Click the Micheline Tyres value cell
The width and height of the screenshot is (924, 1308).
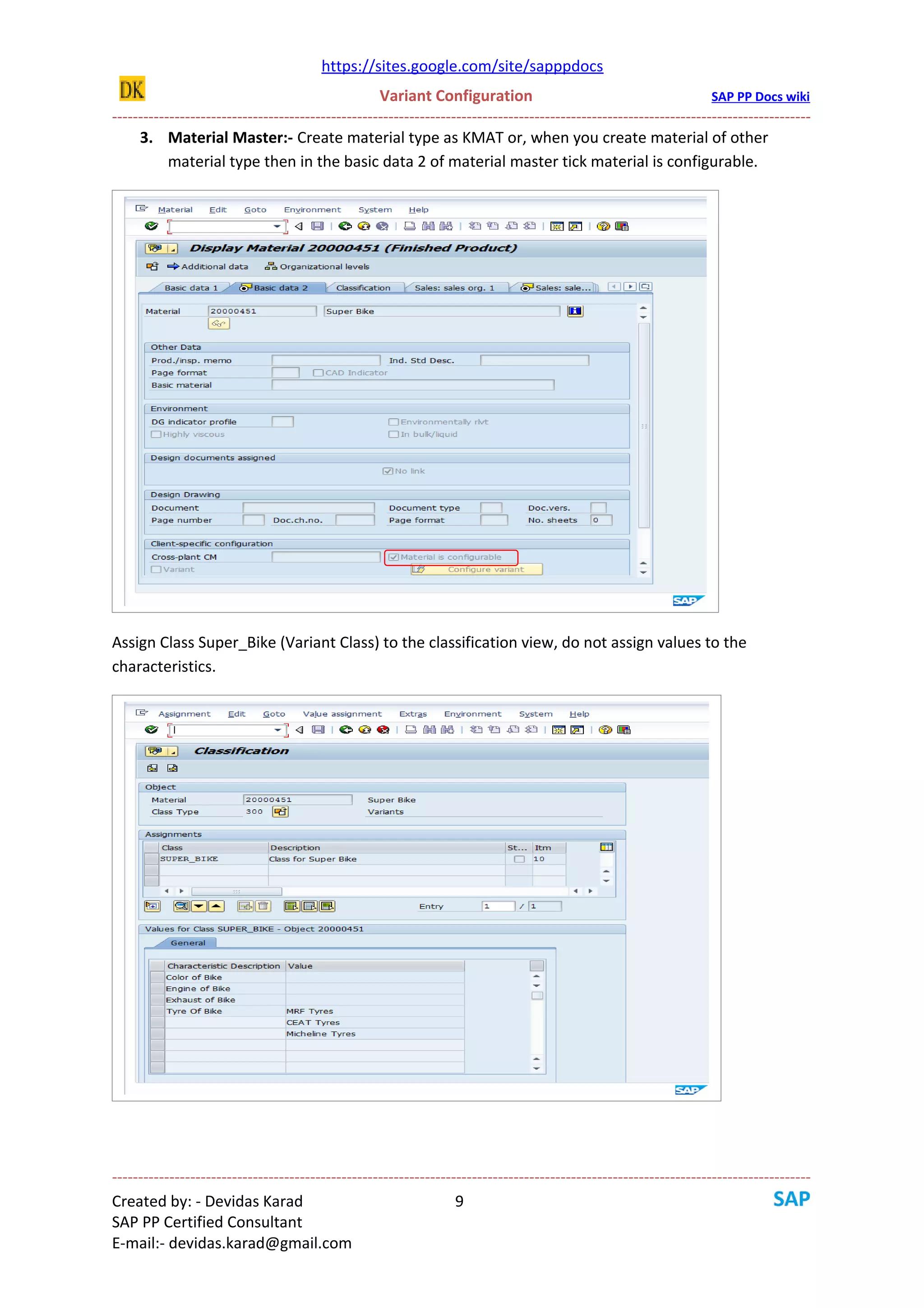pyautogui.click(x=374, y=1034)
